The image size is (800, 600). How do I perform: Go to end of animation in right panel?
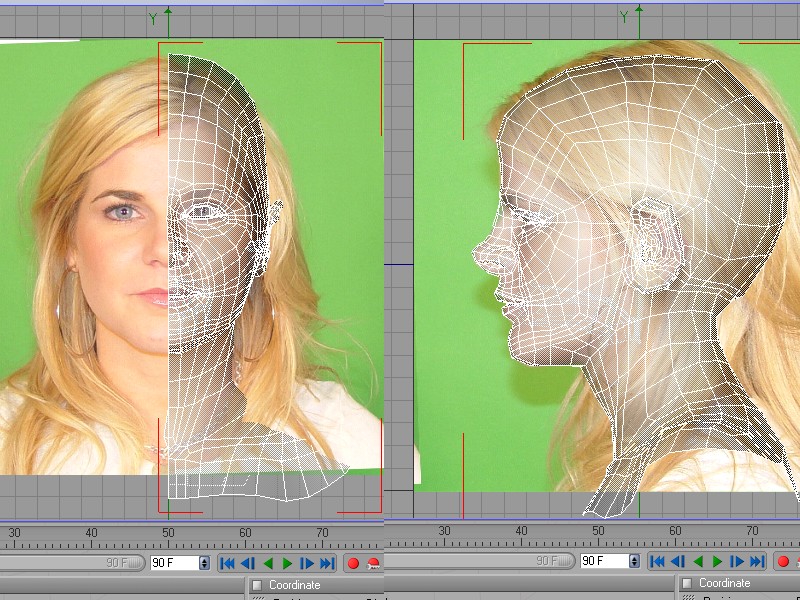757,561
